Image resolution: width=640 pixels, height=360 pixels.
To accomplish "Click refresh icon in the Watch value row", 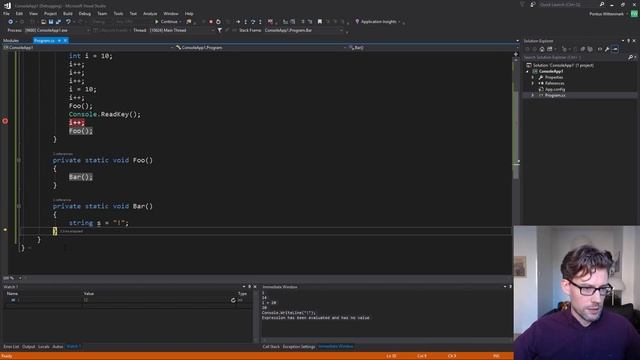I will [x=233, y=300].
